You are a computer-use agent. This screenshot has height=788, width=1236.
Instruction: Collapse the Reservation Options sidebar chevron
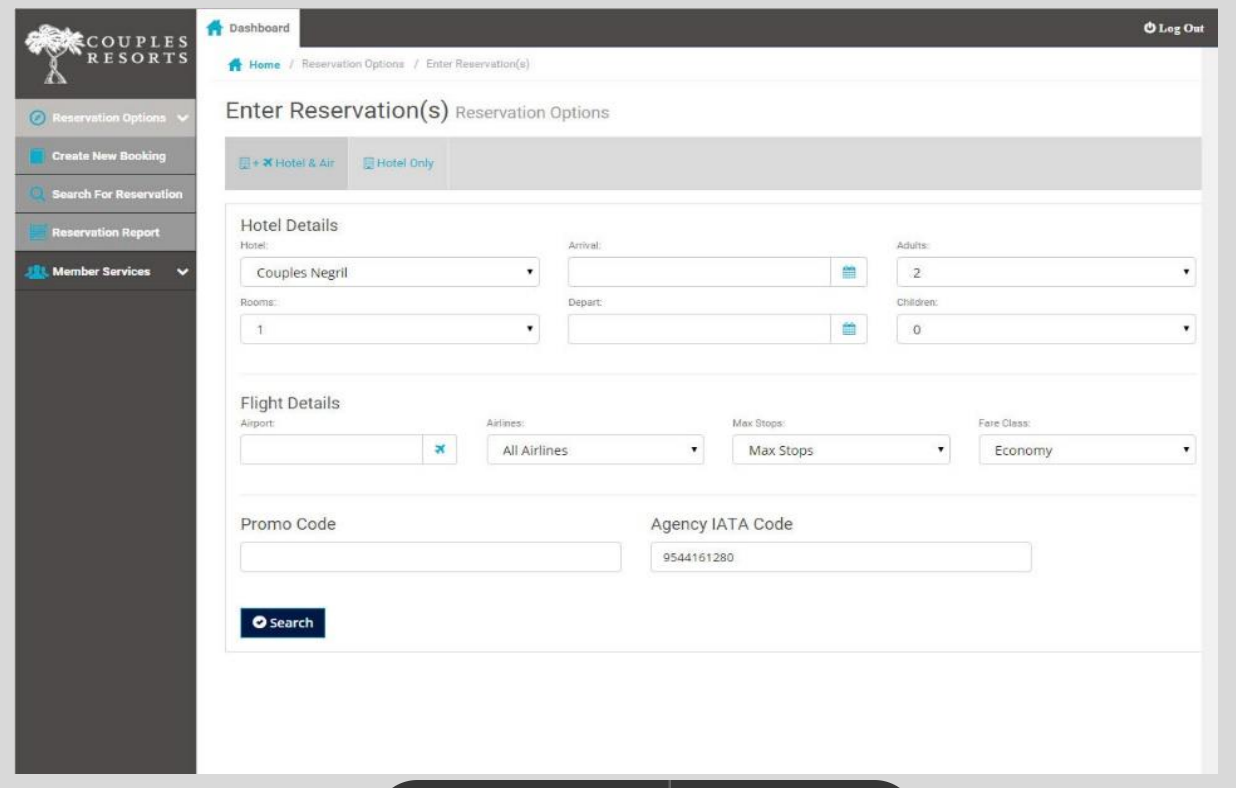tap(181, 118)
